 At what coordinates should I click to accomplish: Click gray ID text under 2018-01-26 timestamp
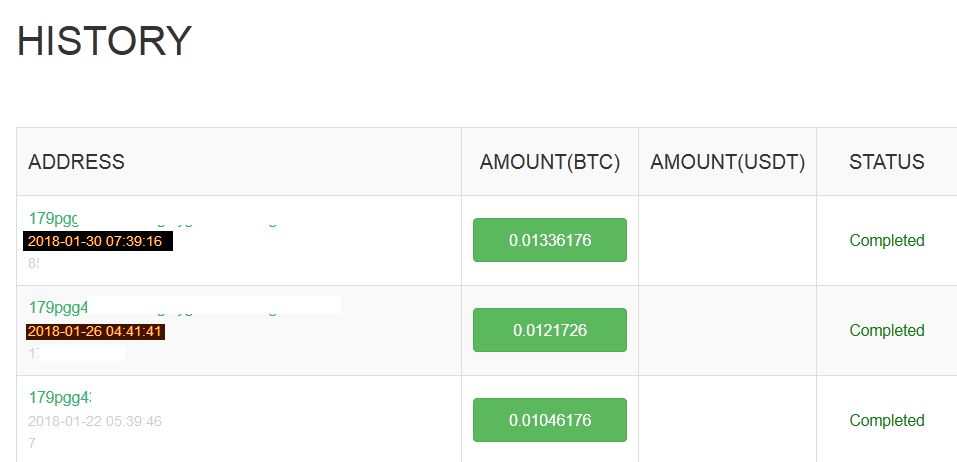tap(34, 353)
